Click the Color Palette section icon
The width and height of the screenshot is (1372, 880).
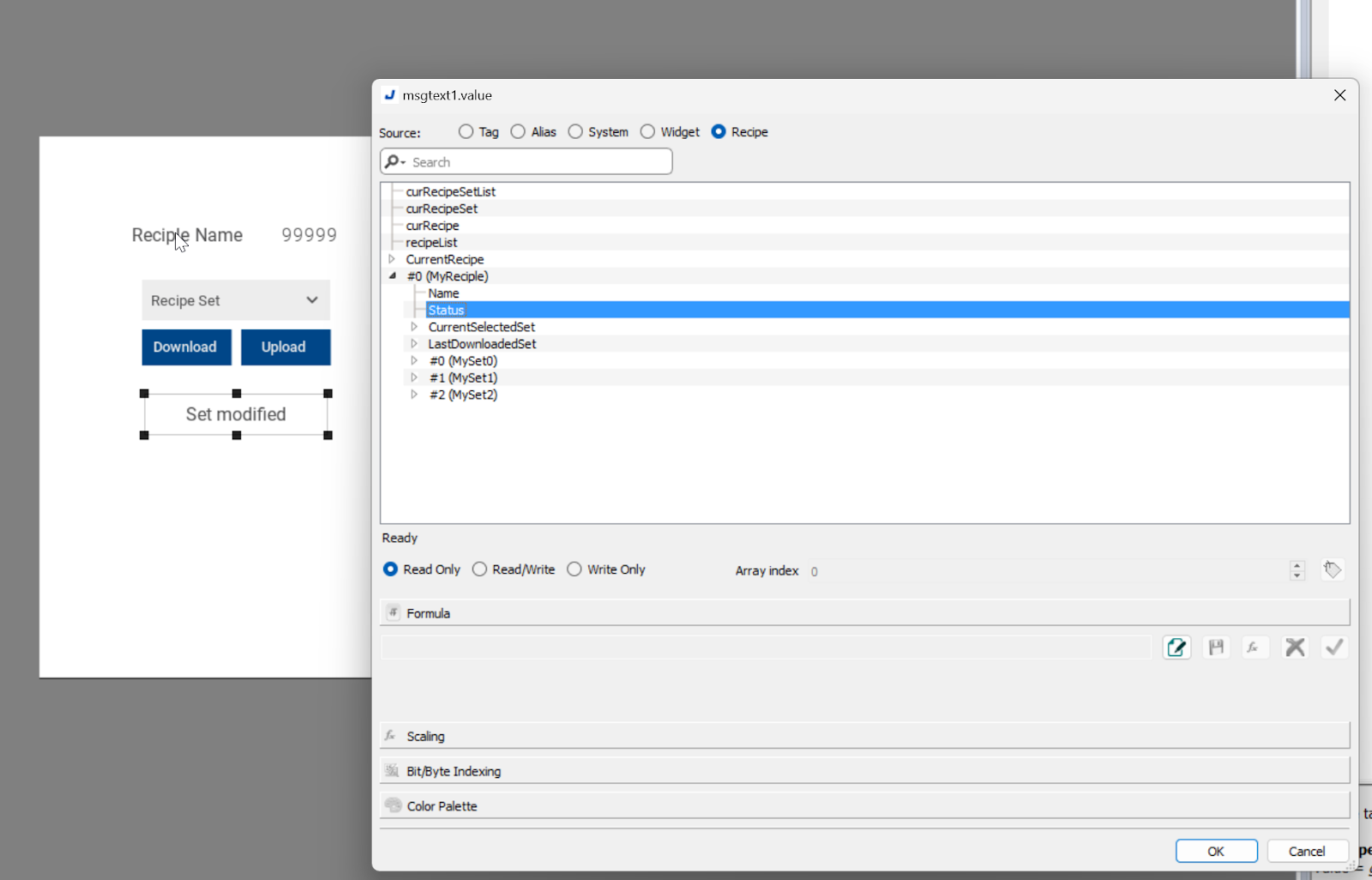click(x=393, y=805)
